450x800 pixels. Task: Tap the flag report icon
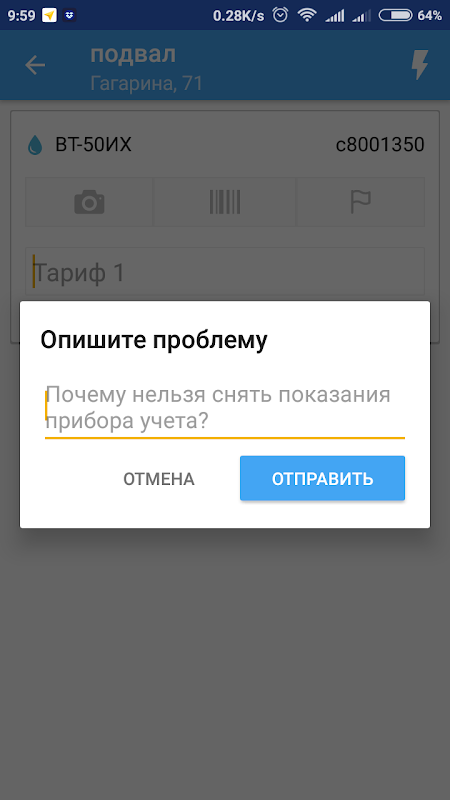coord(361,202)
